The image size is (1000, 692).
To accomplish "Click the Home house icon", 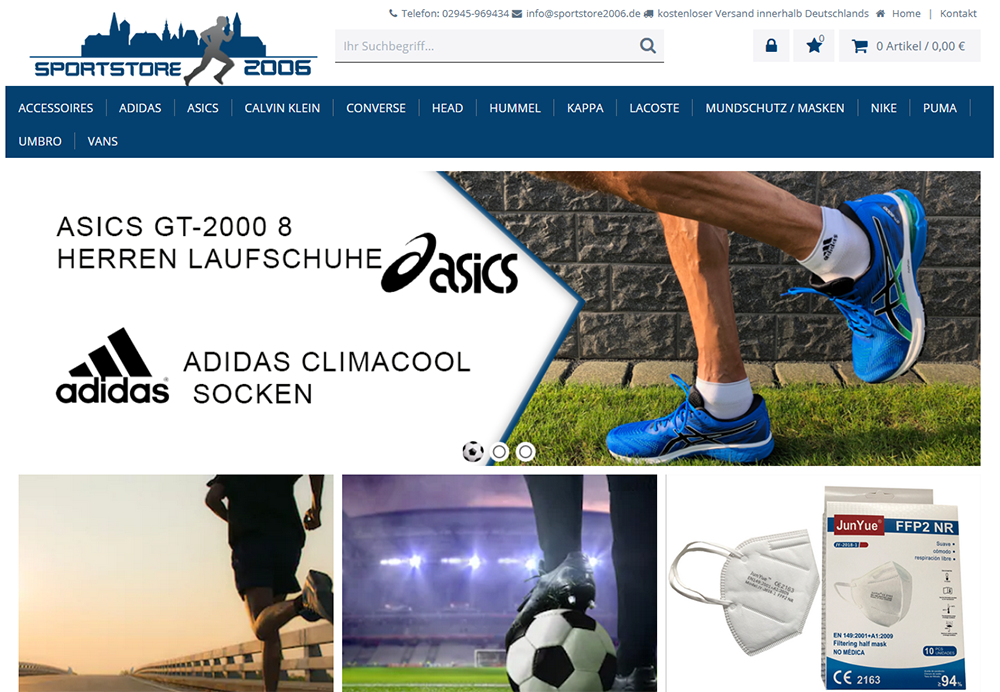I will 880,13.
